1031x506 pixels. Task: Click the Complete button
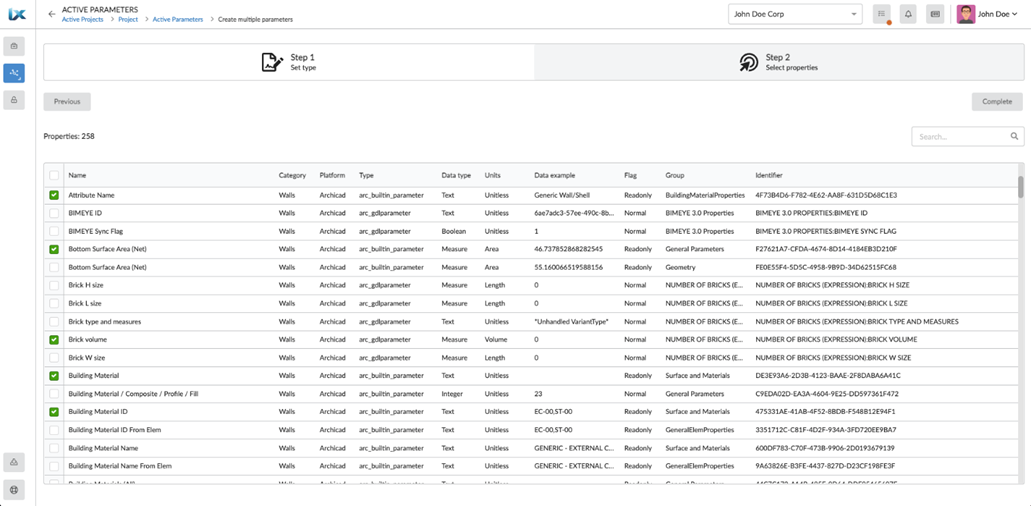[x=997, y=102]
